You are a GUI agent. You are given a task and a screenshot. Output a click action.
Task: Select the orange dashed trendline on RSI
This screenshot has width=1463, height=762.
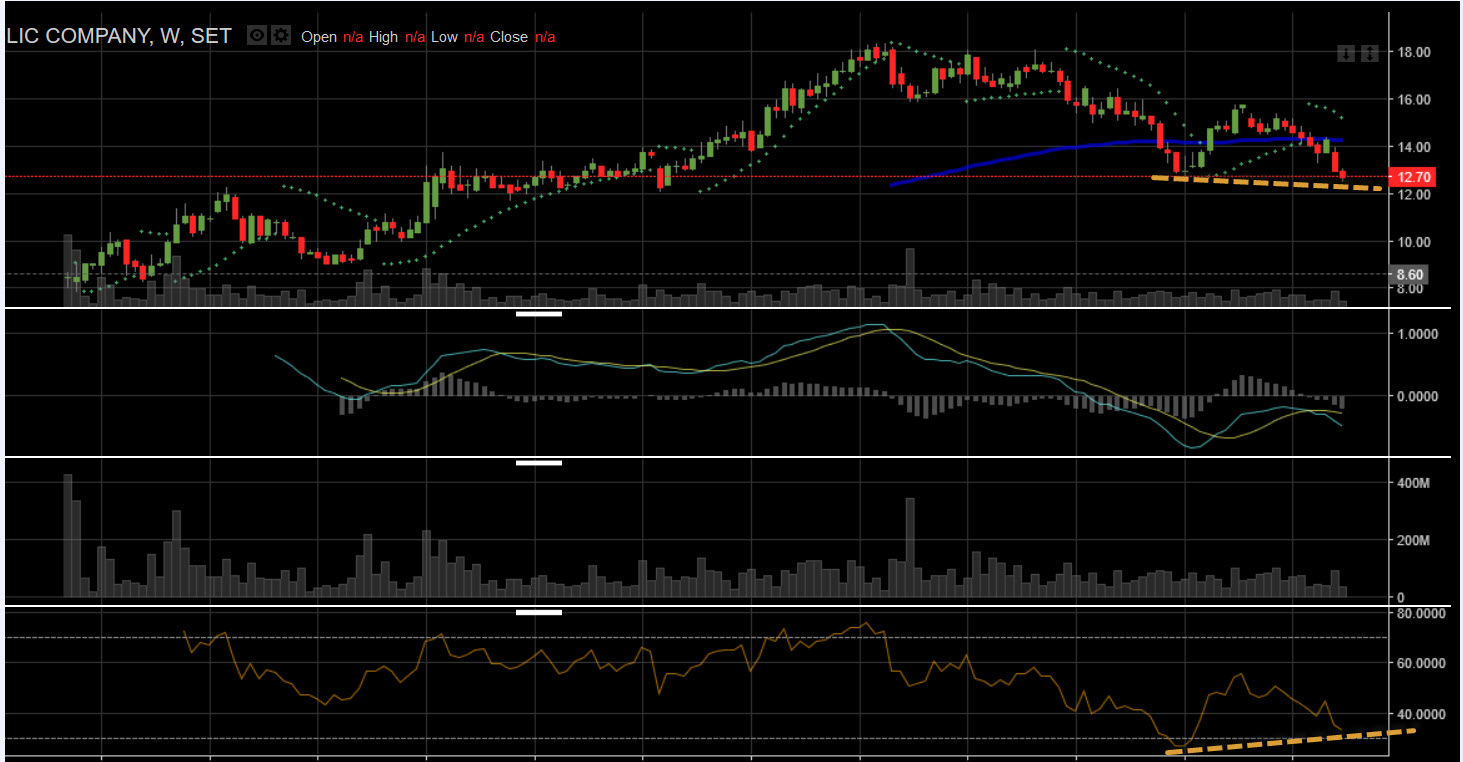pyautogui.click(x=1290, y=741)
